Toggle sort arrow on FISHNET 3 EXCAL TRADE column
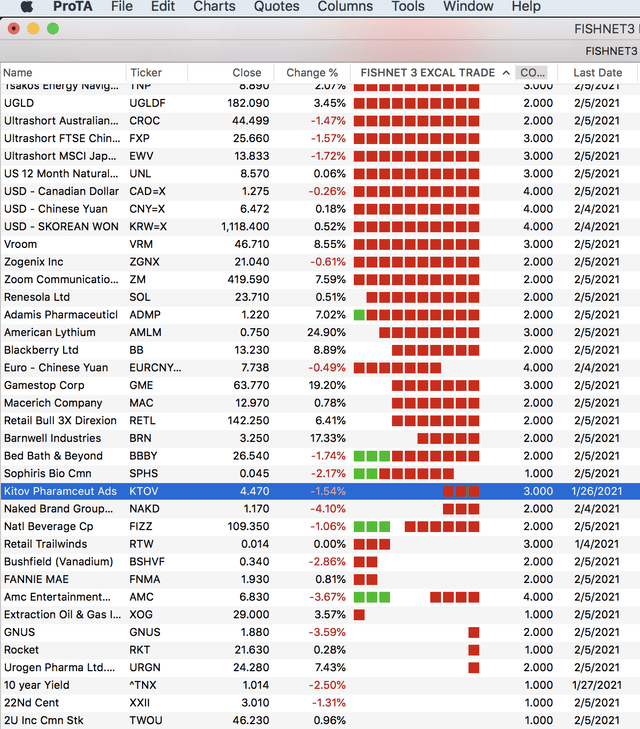Image resolution: width=640 pixels, height=729 pixels. point(506,73)
